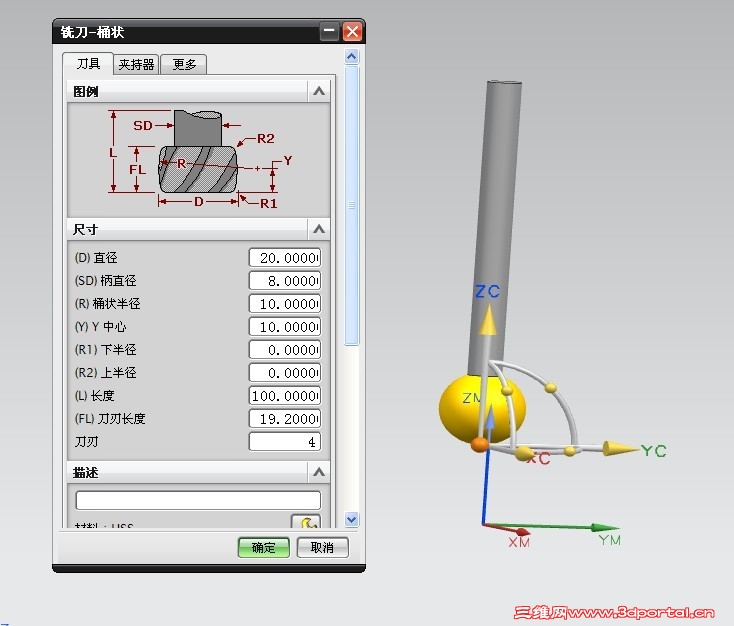Viewport: 734px width, 626px height.
Task: Close the 铣刀-桶状 dialog
Action: point(352,32)
